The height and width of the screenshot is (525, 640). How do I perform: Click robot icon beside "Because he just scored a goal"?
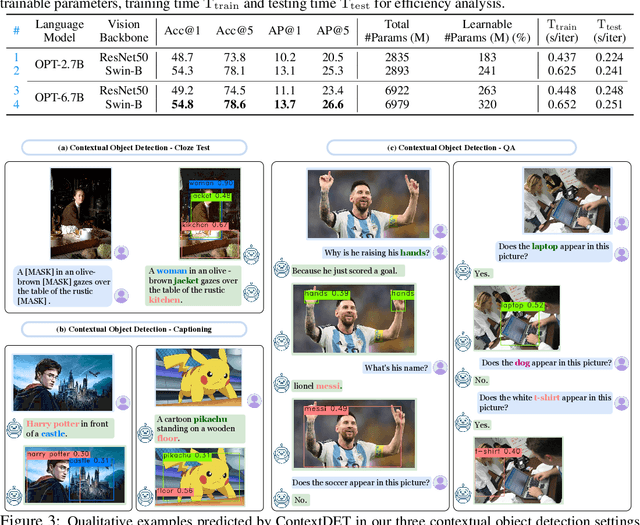click(283, 268)
